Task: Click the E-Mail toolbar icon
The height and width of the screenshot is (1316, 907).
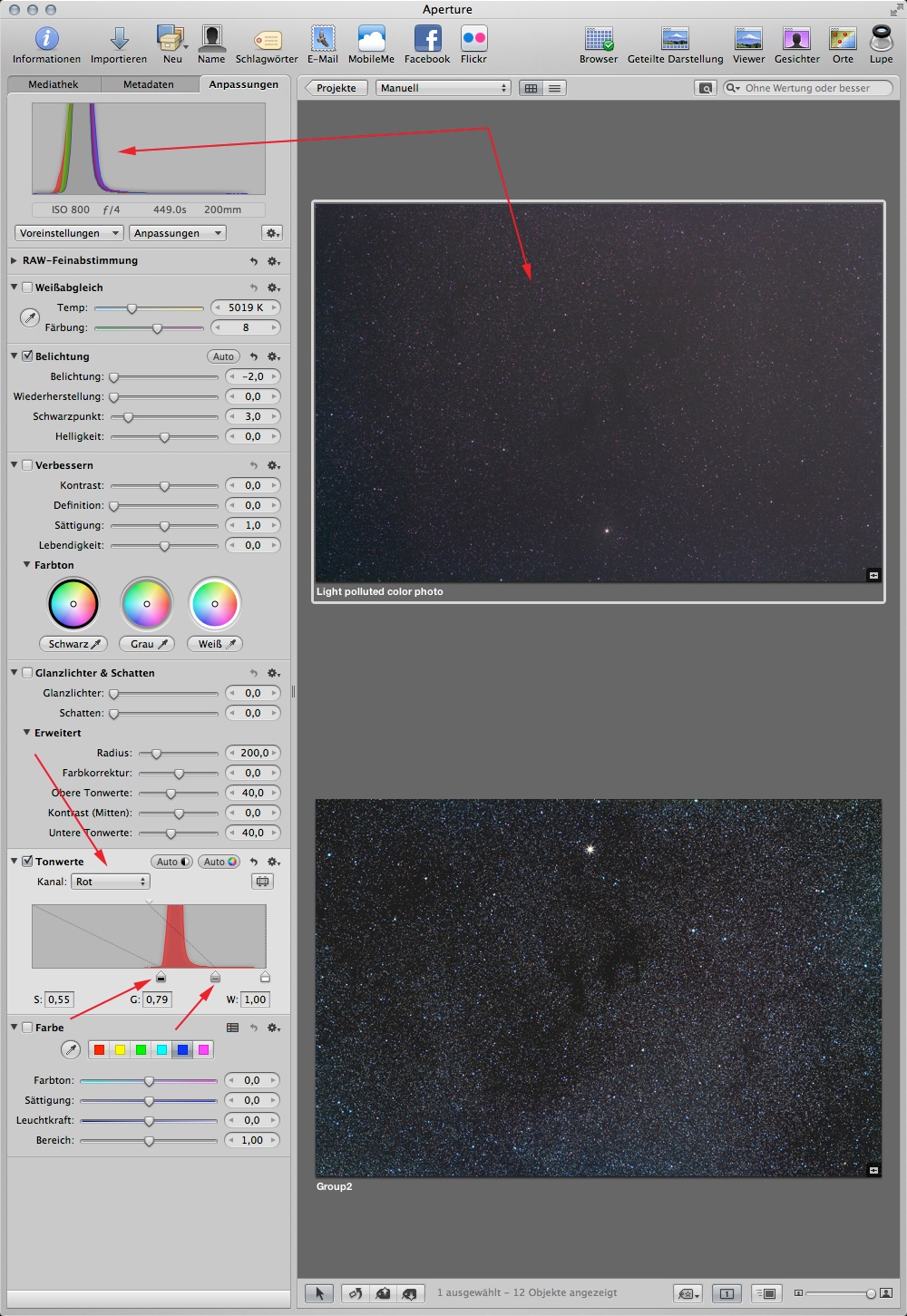Action: coord(323,38)
